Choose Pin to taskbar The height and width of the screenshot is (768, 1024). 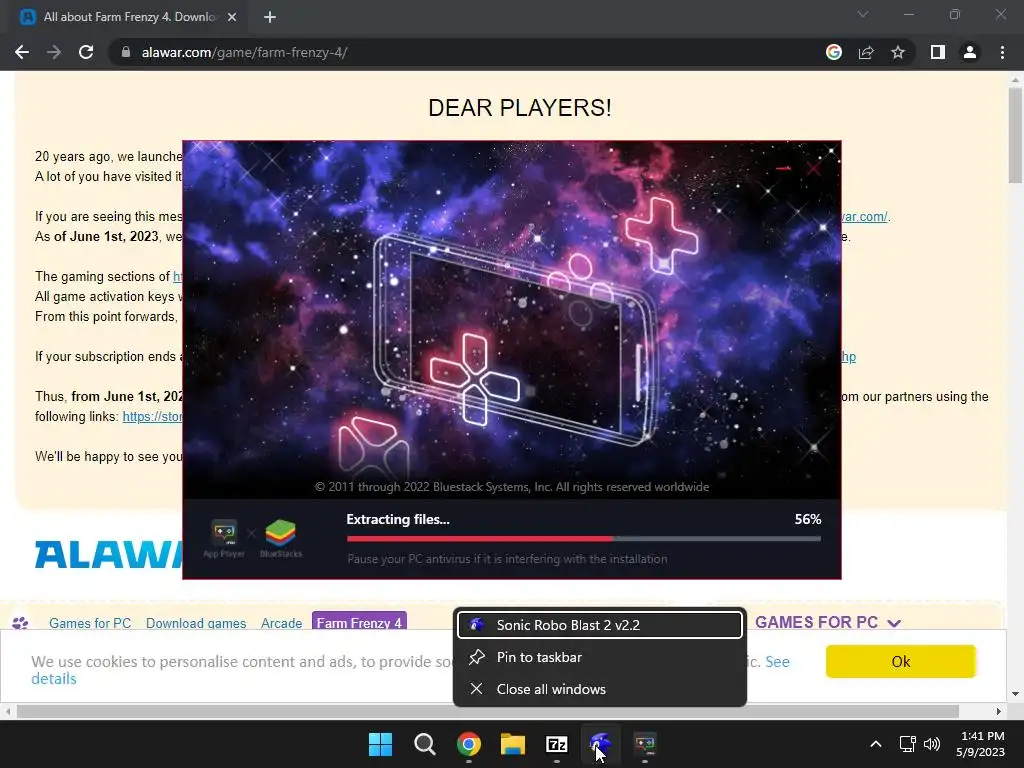coord(600,657)
